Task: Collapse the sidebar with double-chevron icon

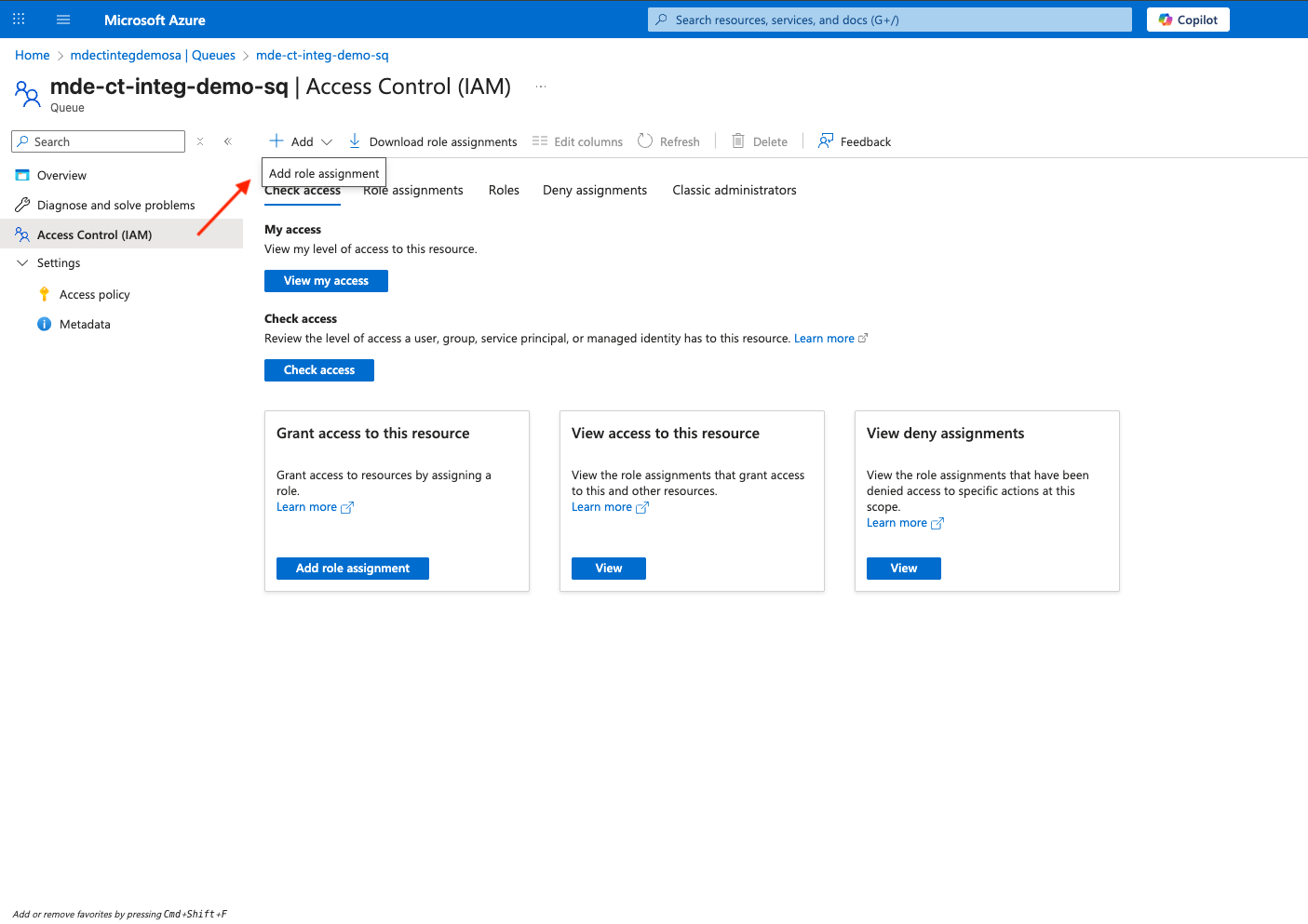Action: click(x=227, y=141)
